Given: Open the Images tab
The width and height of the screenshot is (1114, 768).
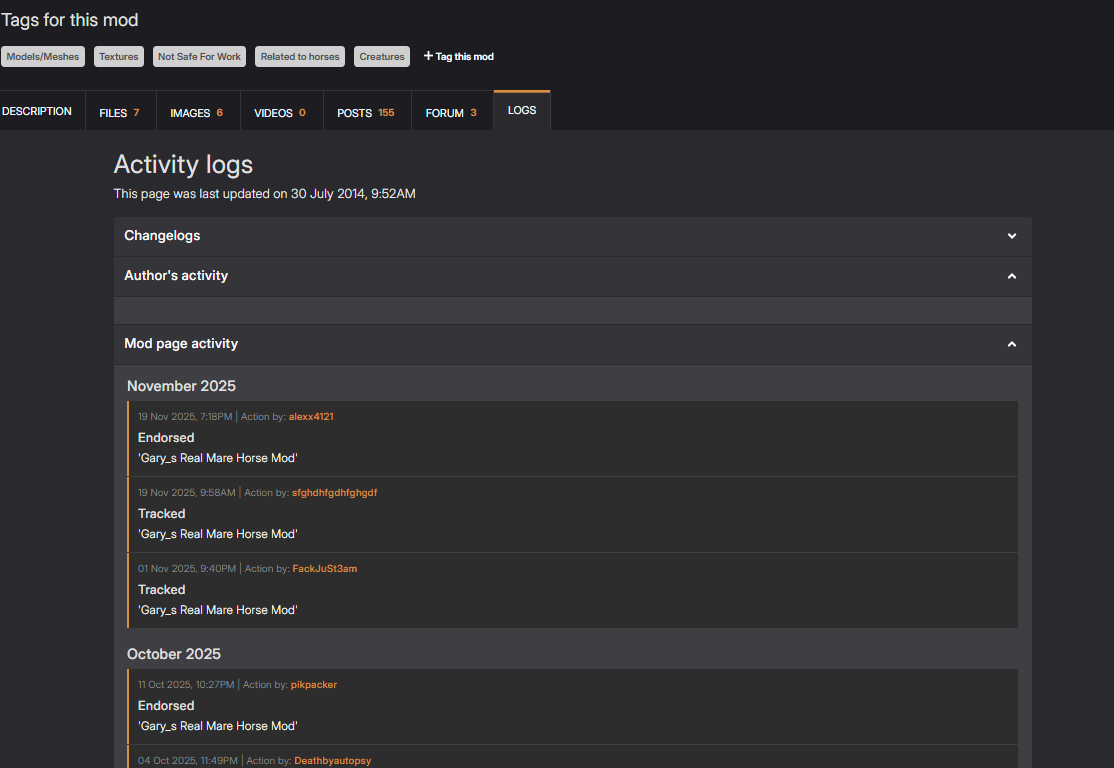Looking at the screenshot, I should pyautogui.click(x=197, y=112).
